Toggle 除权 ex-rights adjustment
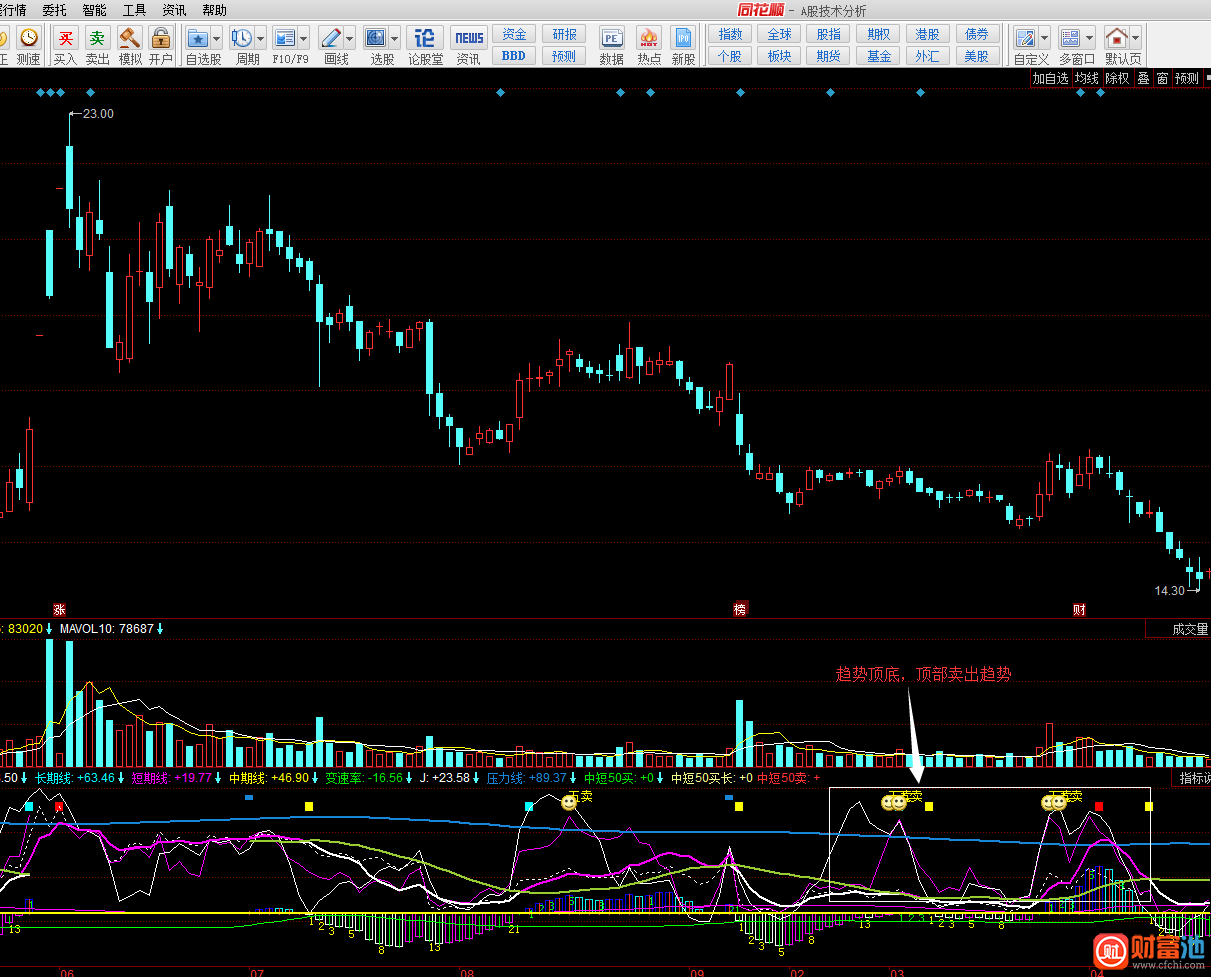The height and width of the screenshot is (977, 1211). (1117, 78)
